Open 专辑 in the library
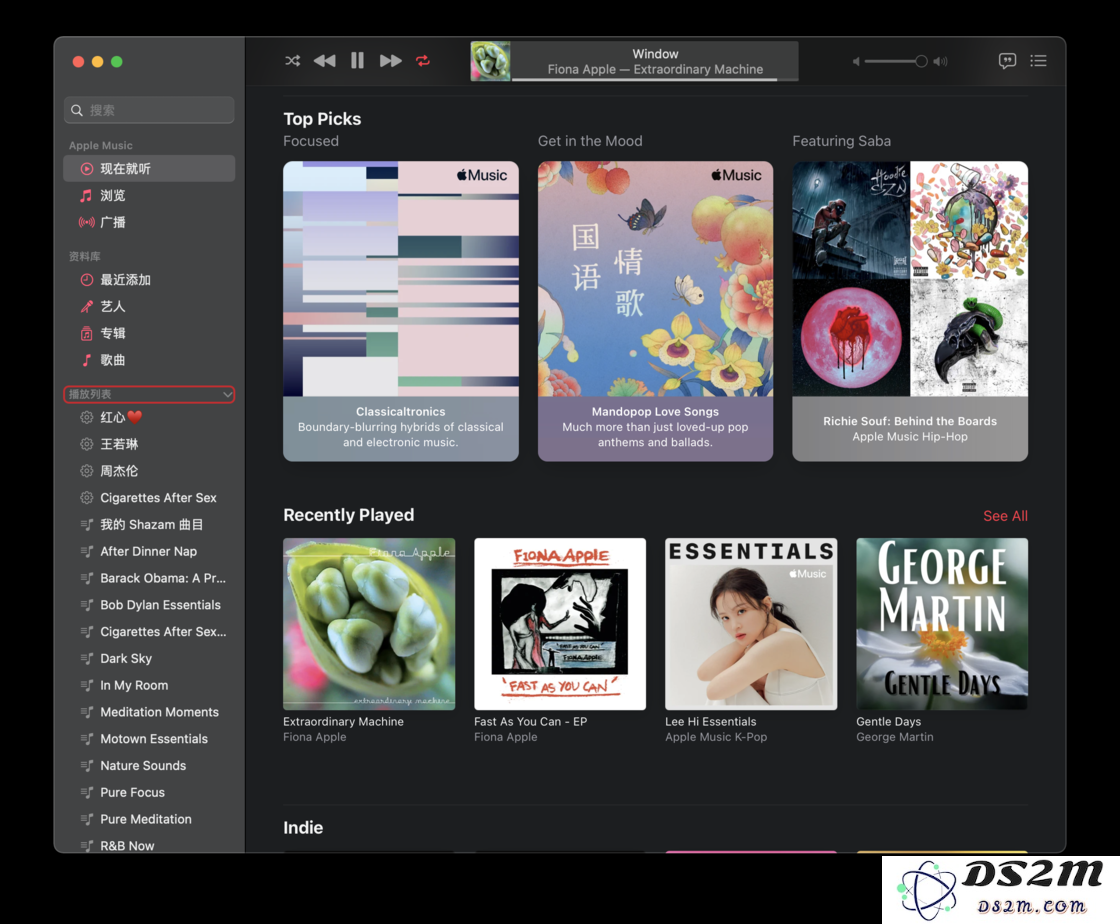Viewport: 1120px width, 924px height. click(149, 333)
